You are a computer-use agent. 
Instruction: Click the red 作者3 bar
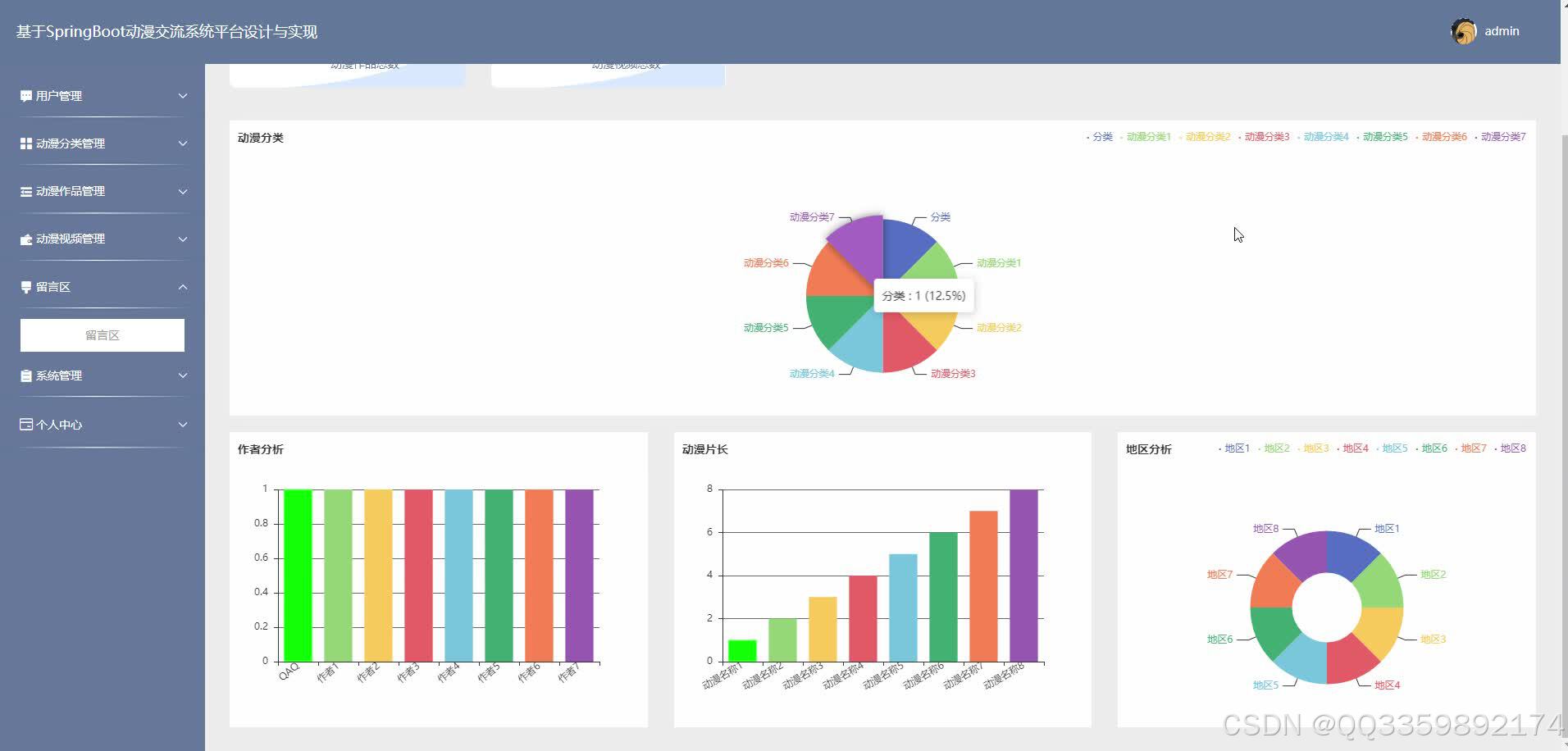418,576
